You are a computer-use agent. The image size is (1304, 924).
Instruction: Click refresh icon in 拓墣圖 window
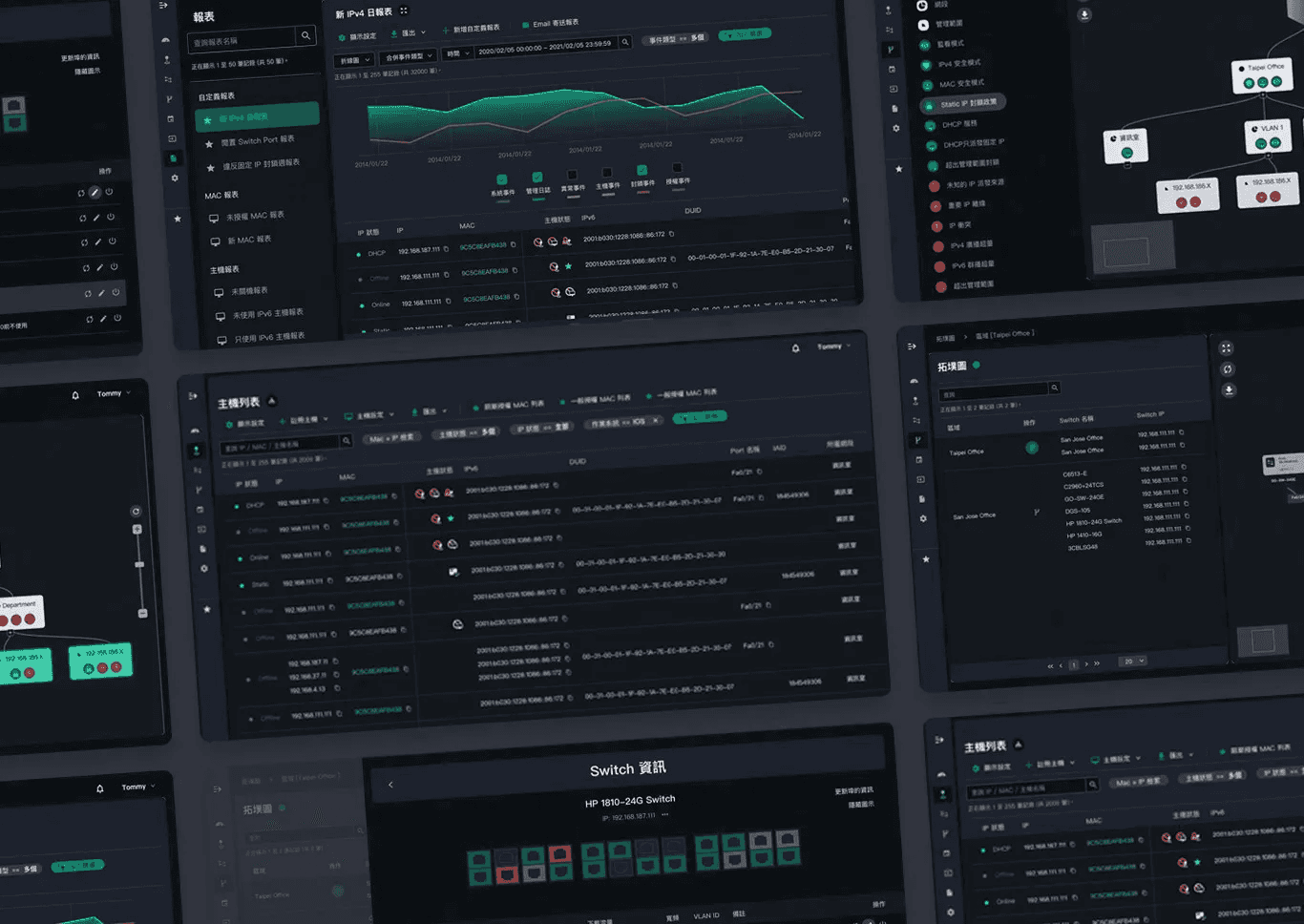[1228, 368]
